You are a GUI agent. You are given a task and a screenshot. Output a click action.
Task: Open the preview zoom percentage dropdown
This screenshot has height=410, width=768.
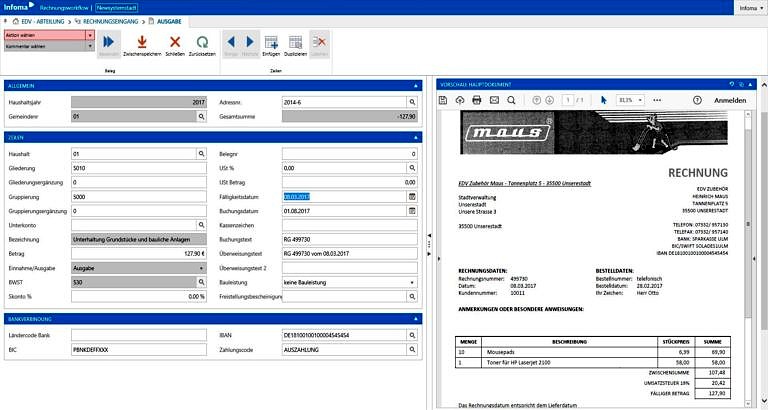tap(640, 100)
